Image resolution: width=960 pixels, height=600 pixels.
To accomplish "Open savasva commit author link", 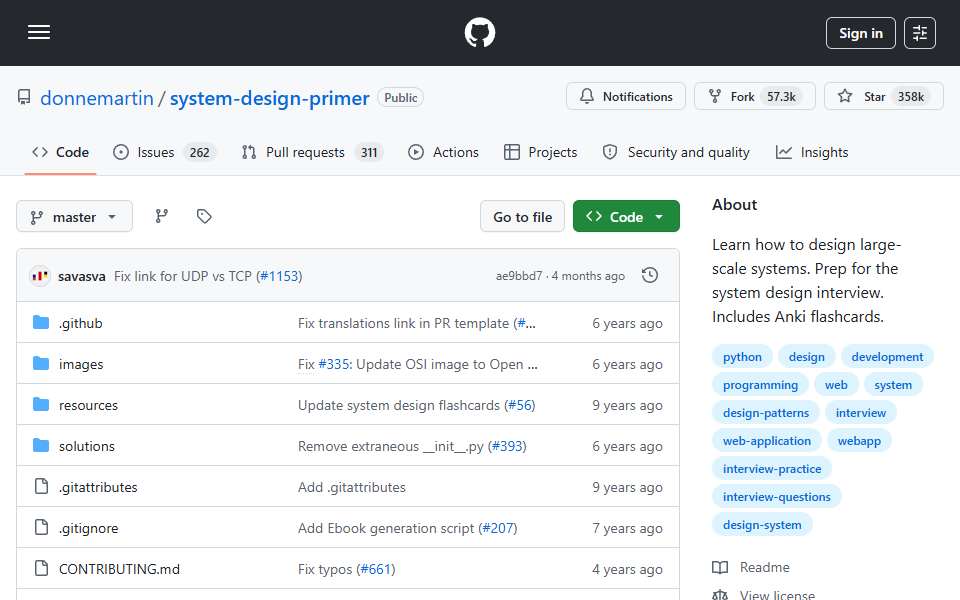I will pos(81,276).
